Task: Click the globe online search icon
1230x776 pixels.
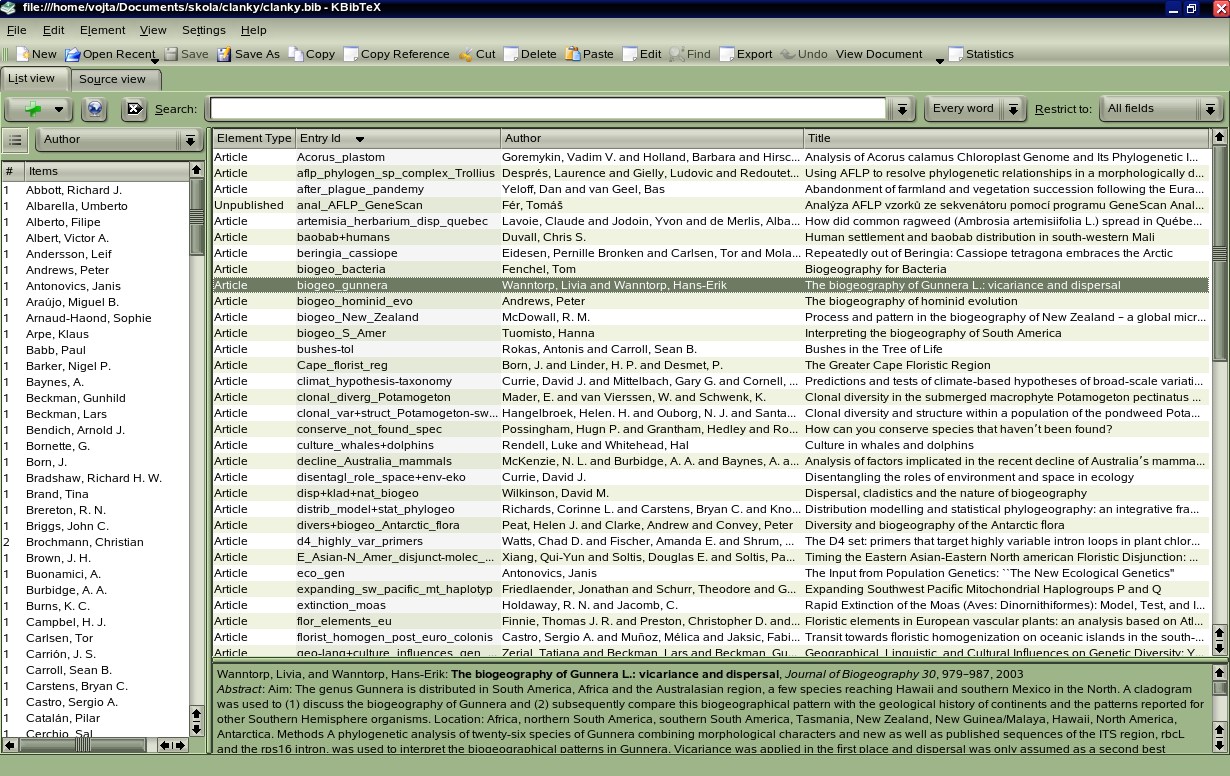Action: 95,109
